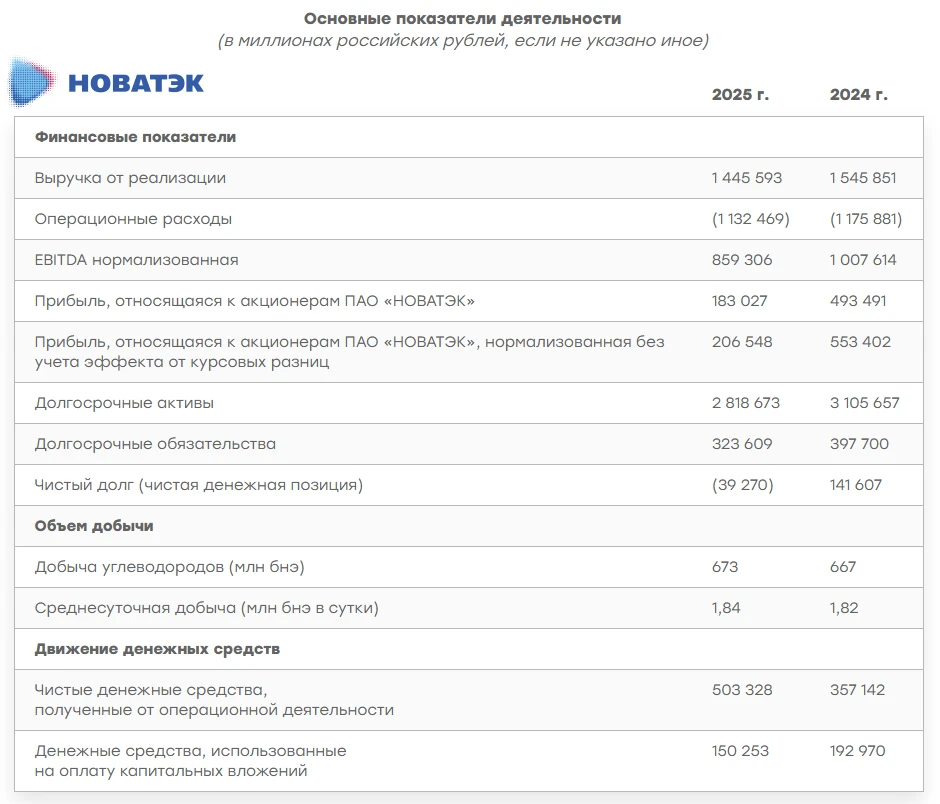This screenshot has width=940, height=804.
Task: Select normalized profit value 206 548
Action: (742, 342)
